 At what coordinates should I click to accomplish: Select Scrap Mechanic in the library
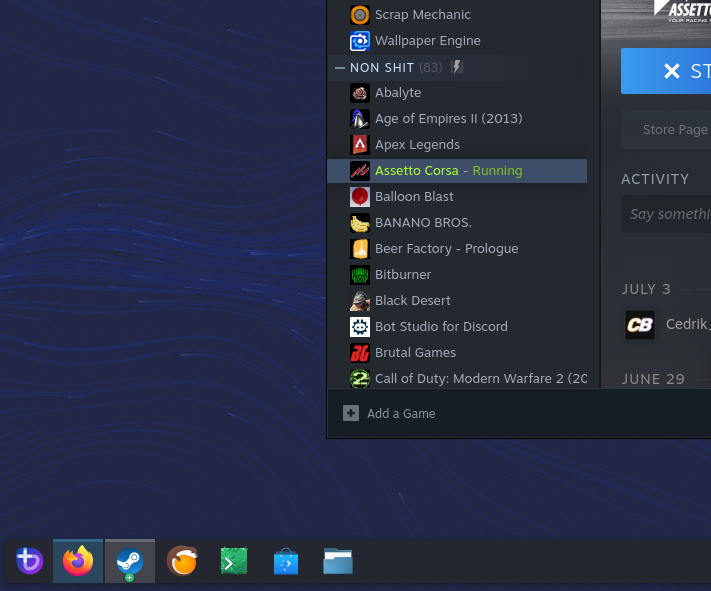[x=457, y=15]
